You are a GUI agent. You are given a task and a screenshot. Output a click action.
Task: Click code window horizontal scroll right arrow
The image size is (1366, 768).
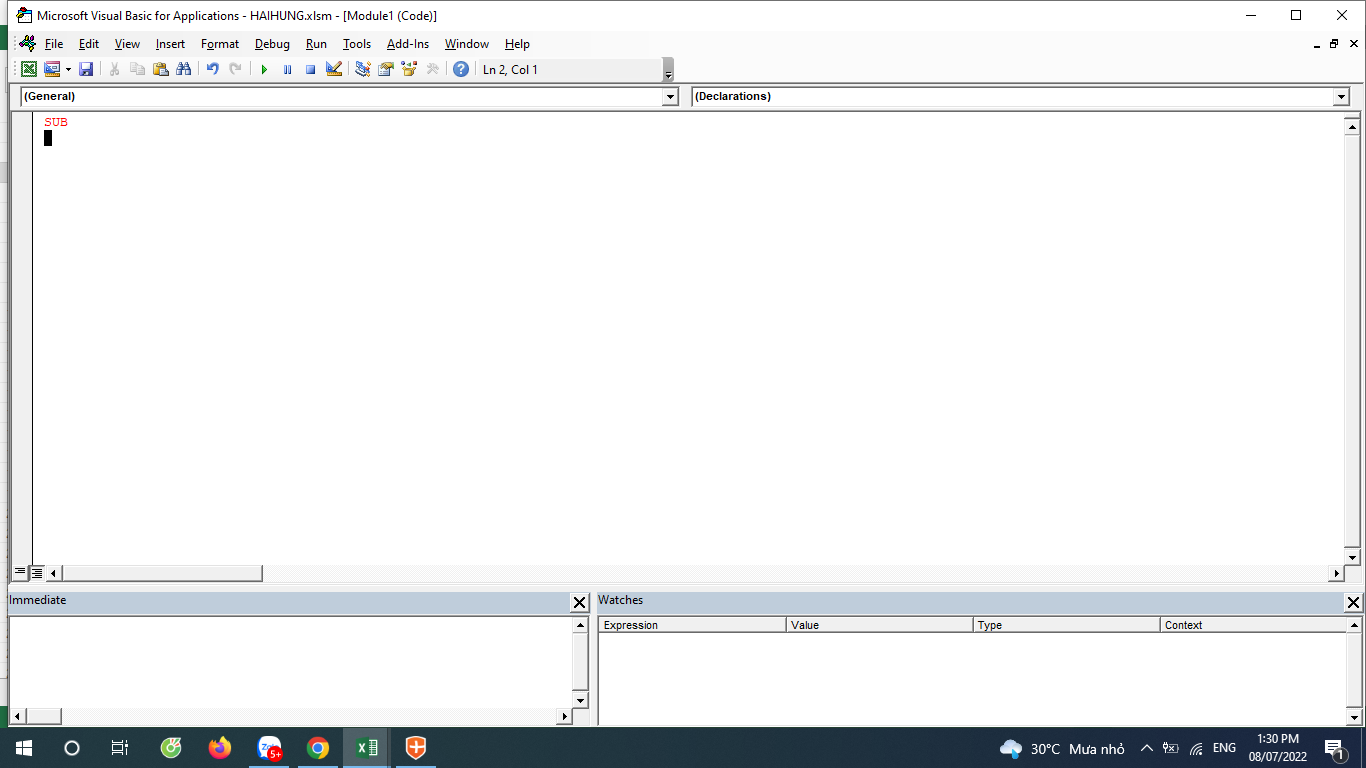click(x=1336, y=574)
